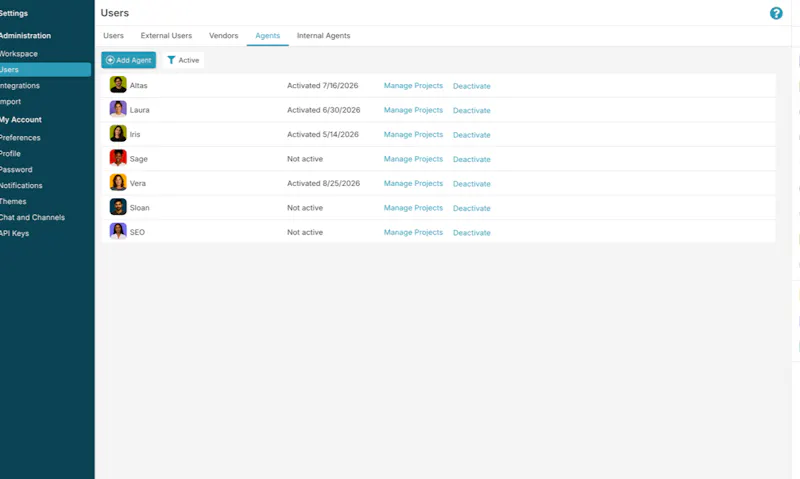The image size is (800, 479).
Task: Click Manage Projects for SEO
Action: 413,233
